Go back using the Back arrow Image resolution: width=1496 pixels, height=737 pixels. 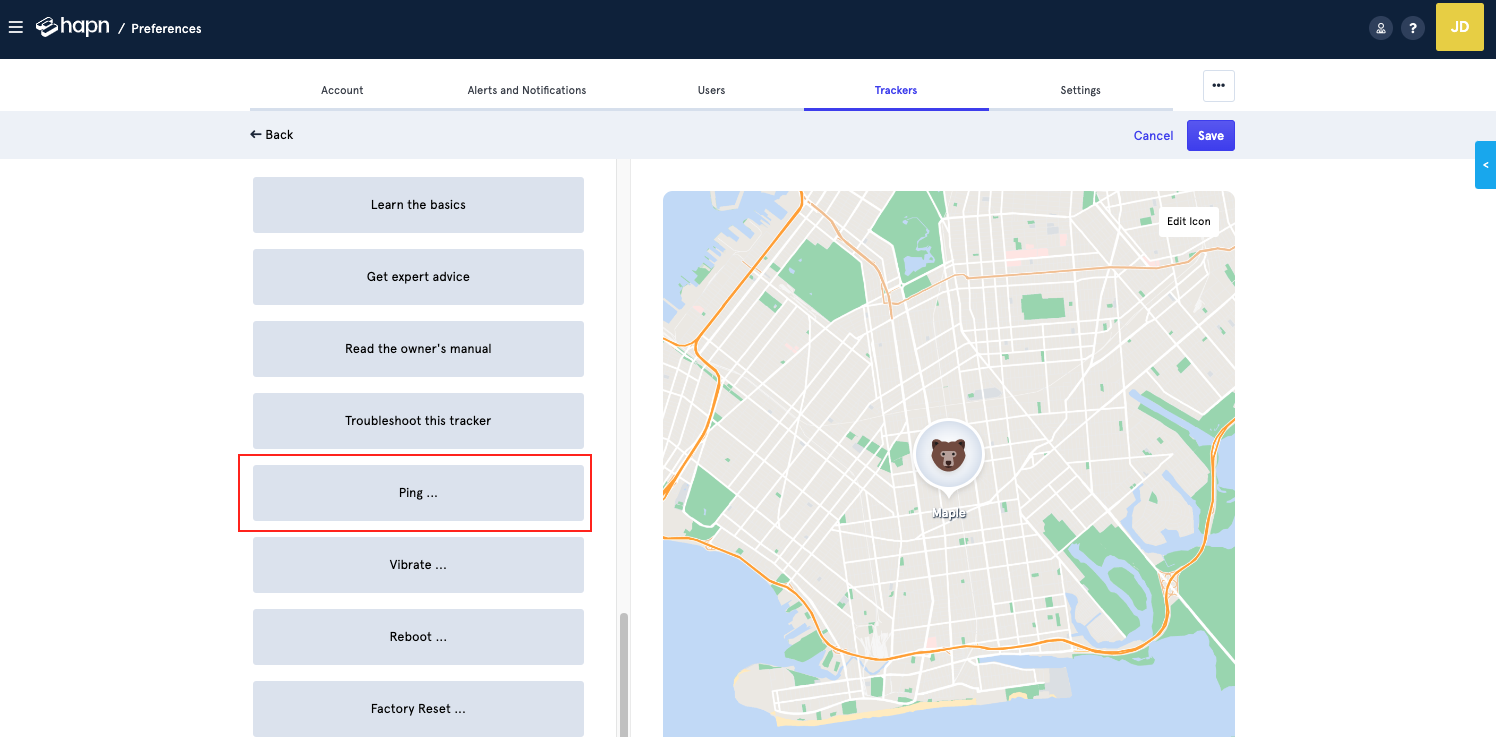click(271, 135)
